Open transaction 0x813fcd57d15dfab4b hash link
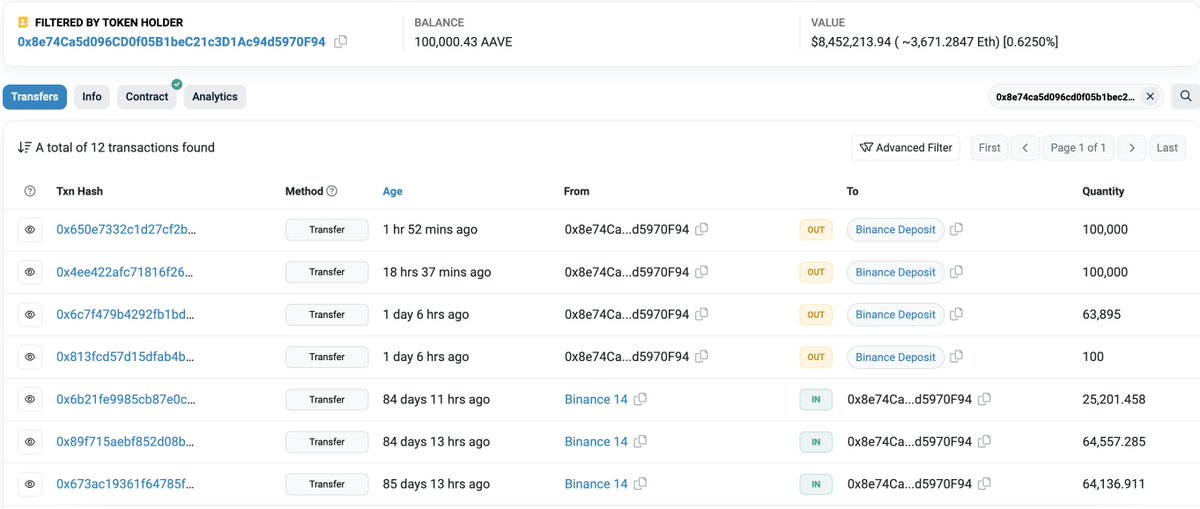 [x=126, y=357]
